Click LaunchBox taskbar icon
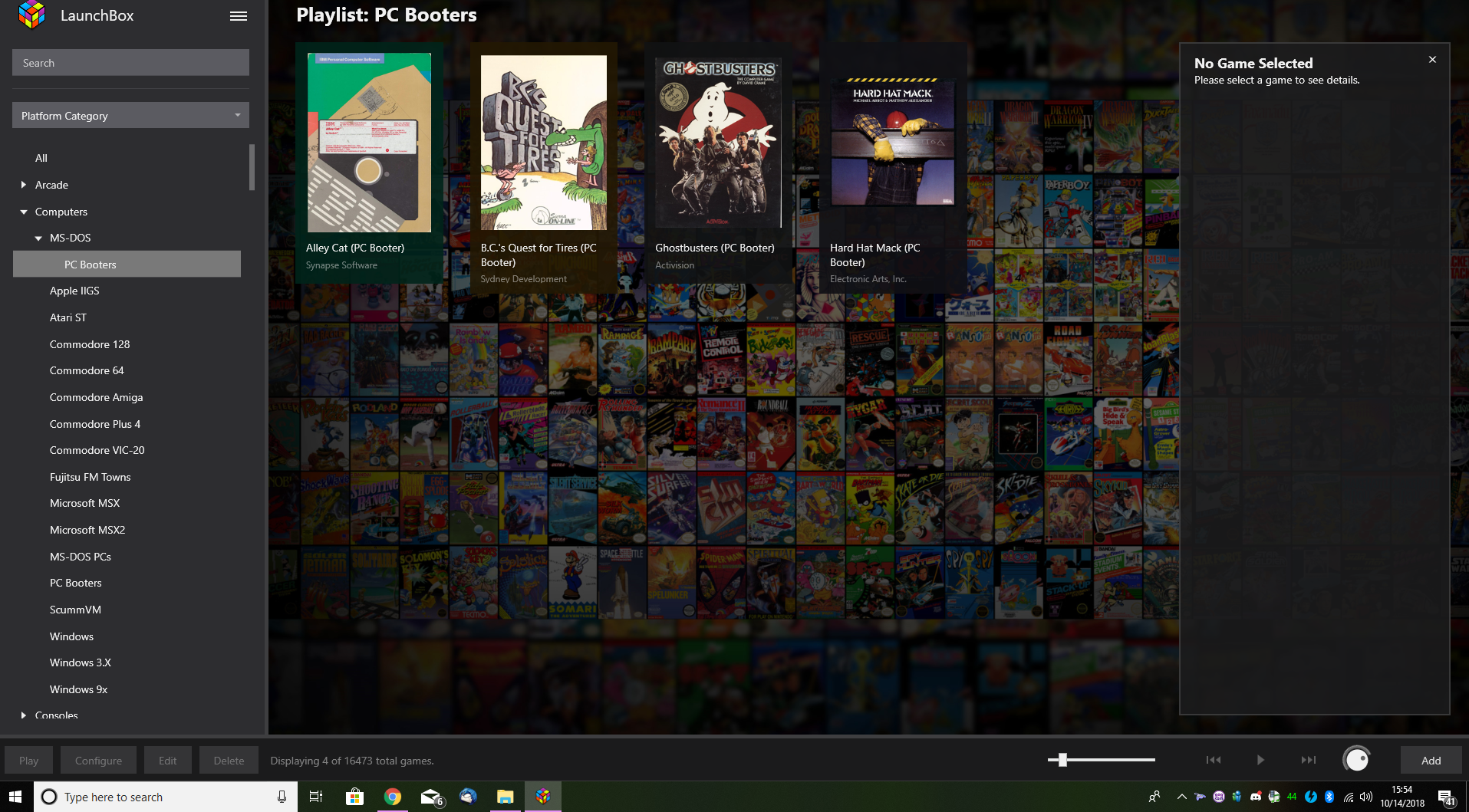1469x812 pixels. (543, 797)
